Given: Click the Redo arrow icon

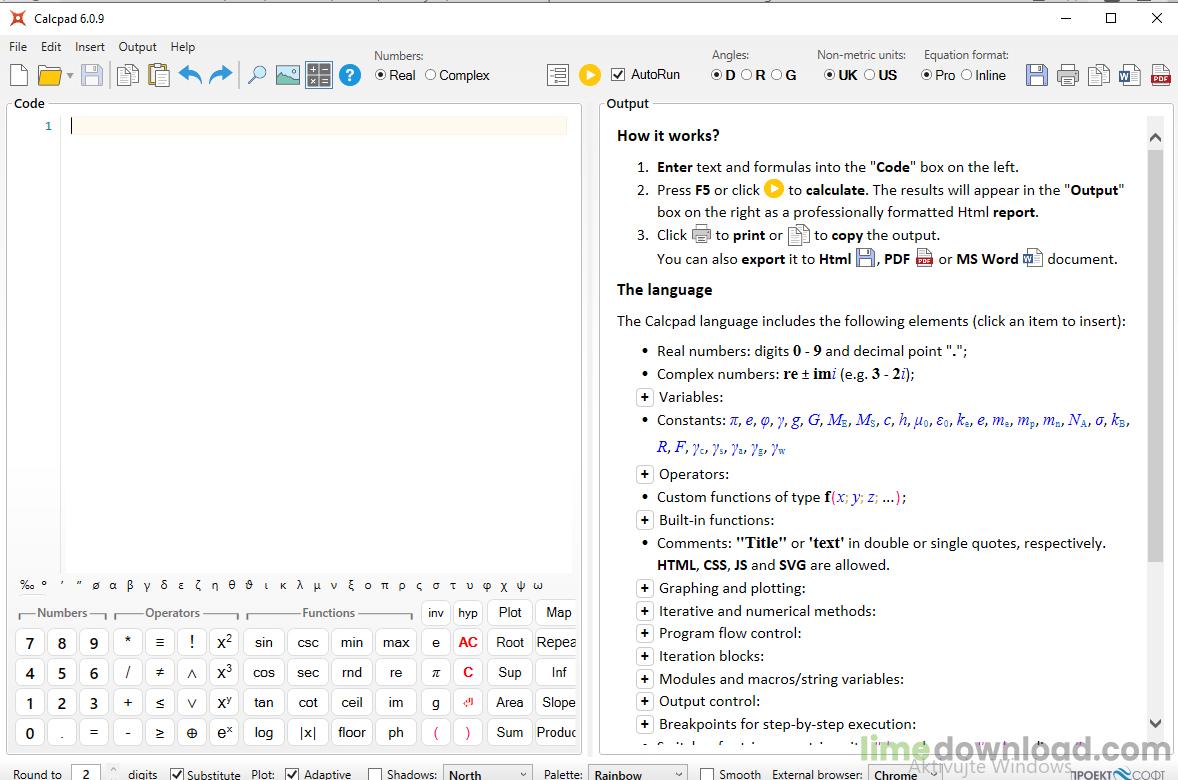Looking at the screenshot, I should click(221, 75).
